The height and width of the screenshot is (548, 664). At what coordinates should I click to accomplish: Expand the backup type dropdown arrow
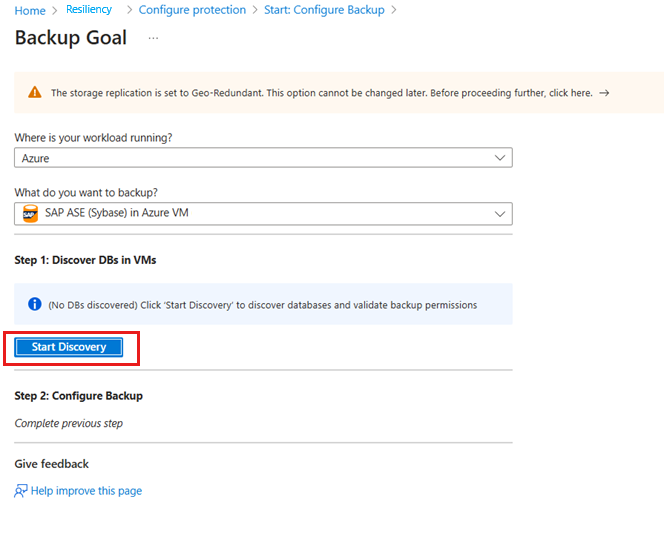click(500, 213)
